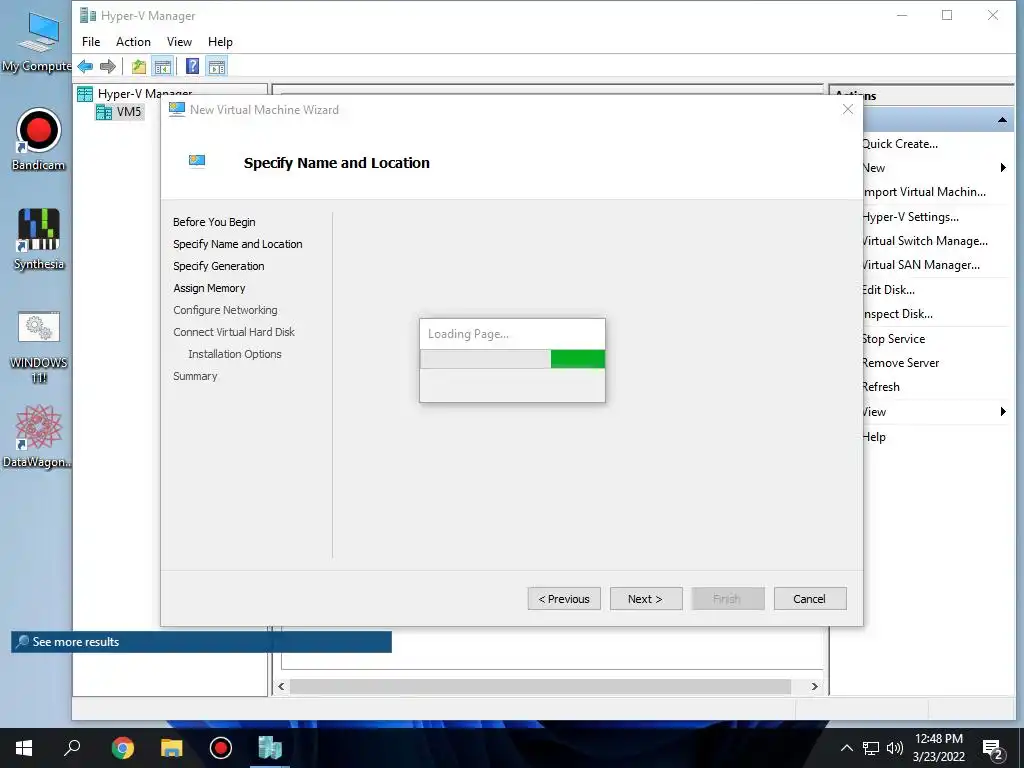
Task: Click the up-one-level folder toolbar icon
Action: [x=138, y=67]
